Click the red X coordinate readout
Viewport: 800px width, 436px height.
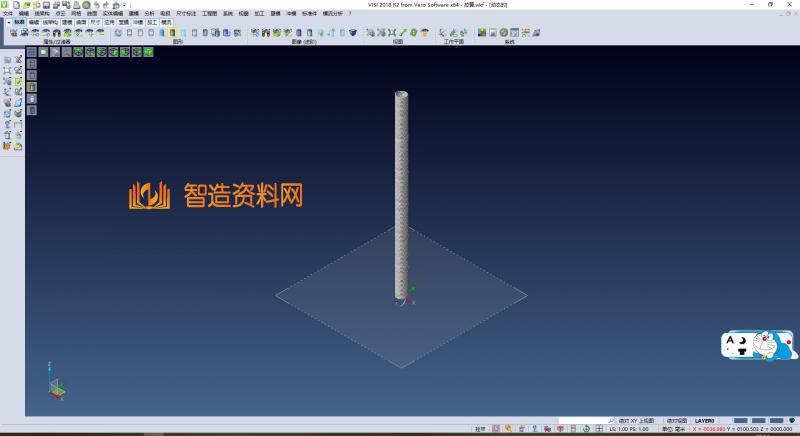[709, 429]
